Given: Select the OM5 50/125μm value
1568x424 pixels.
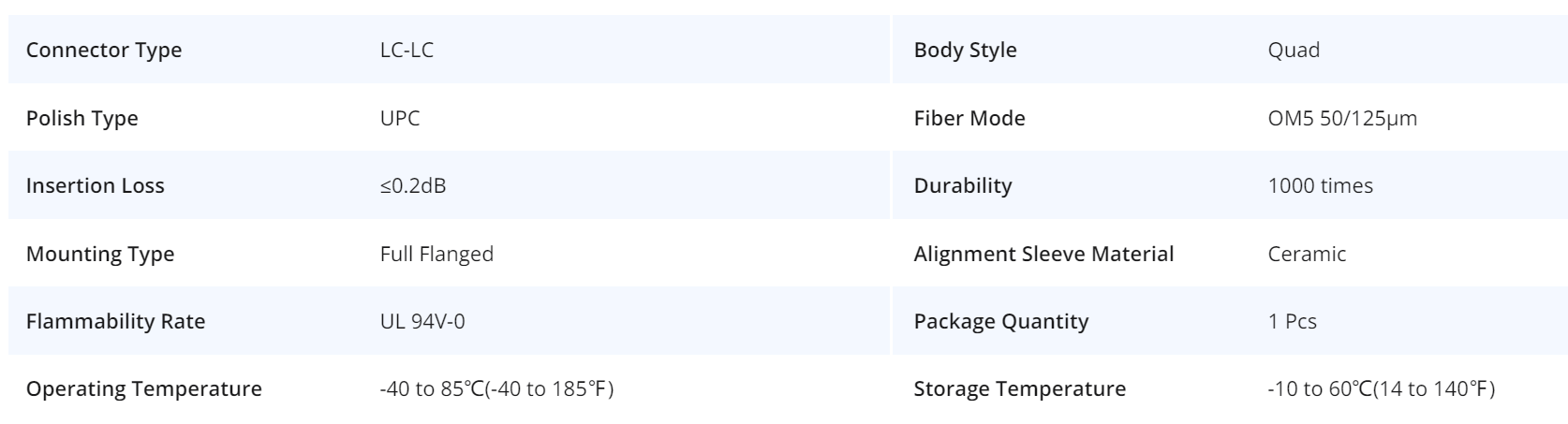Looking at the screenshot, I should pyautogui.click(x=1341, y=118).
